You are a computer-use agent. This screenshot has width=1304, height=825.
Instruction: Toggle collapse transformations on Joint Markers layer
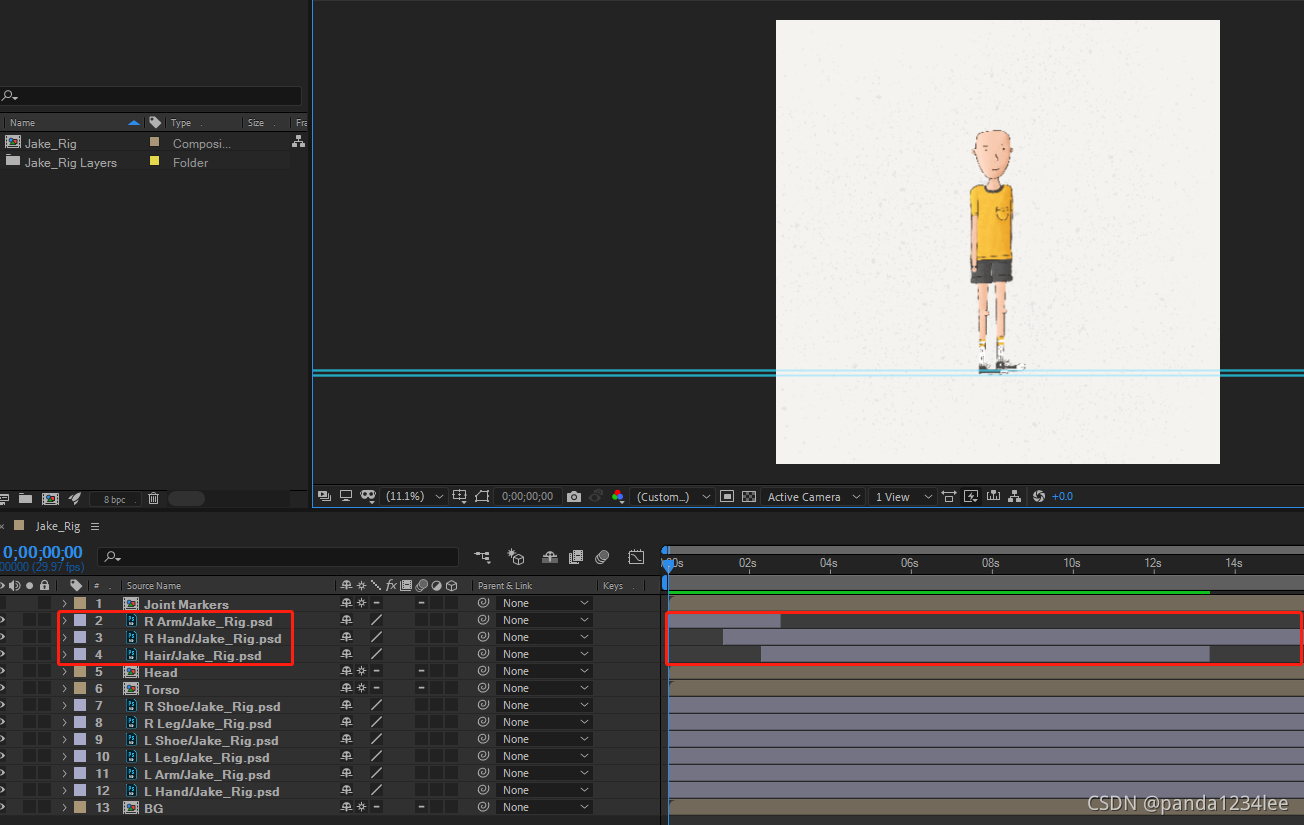(x=362, y=603)
